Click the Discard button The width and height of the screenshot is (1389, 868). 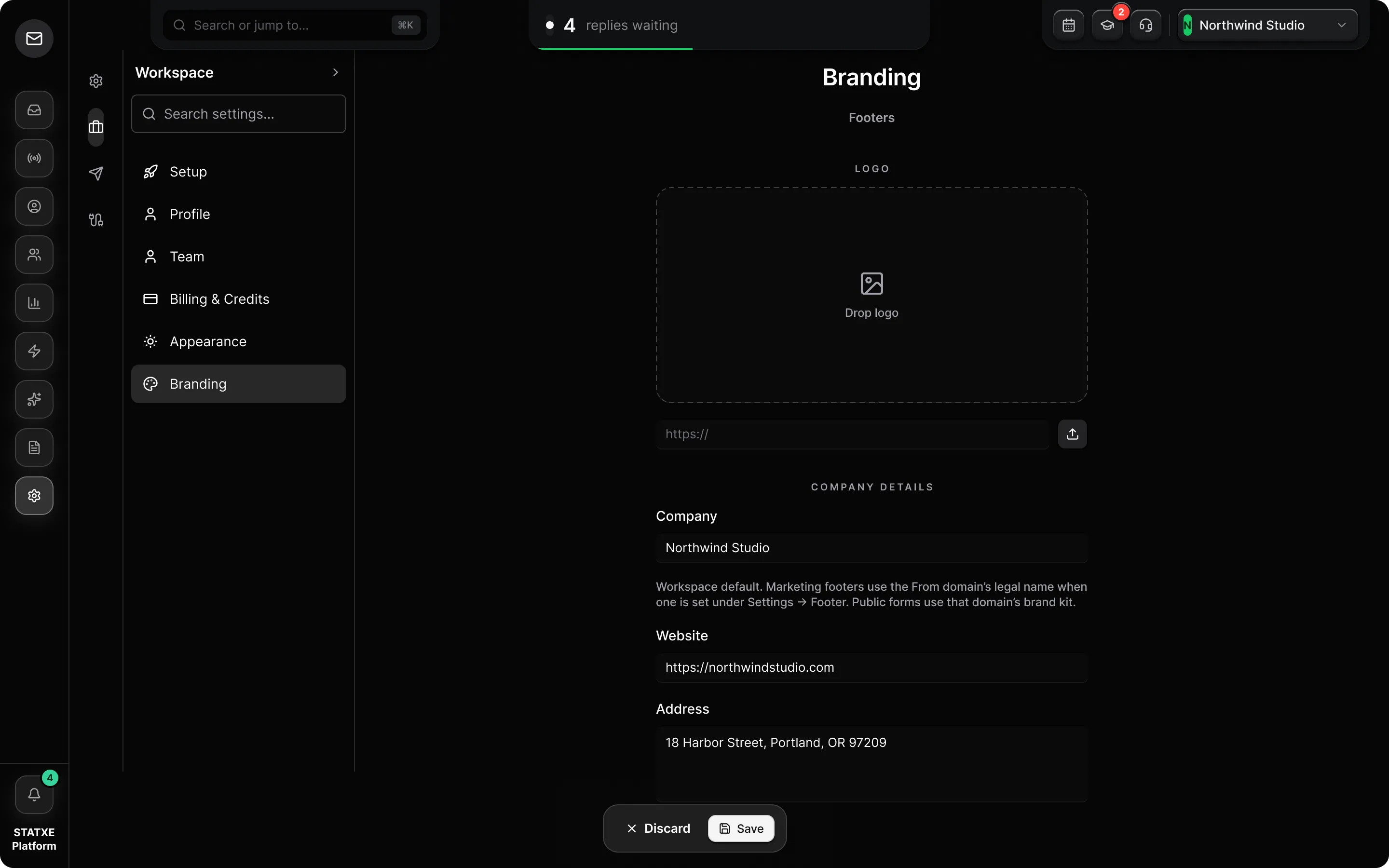(x=658, y=828)
